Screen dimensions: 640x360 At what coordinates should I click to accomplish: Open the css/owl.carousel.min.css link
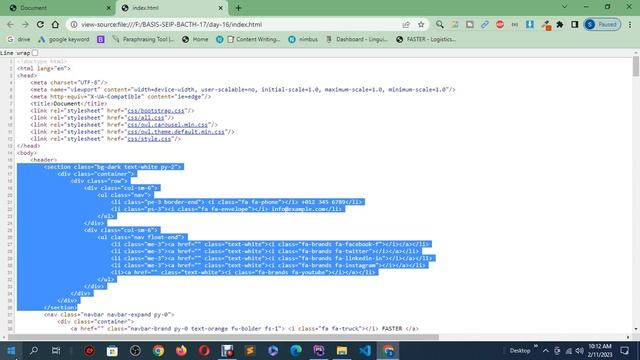pos(167,124)
